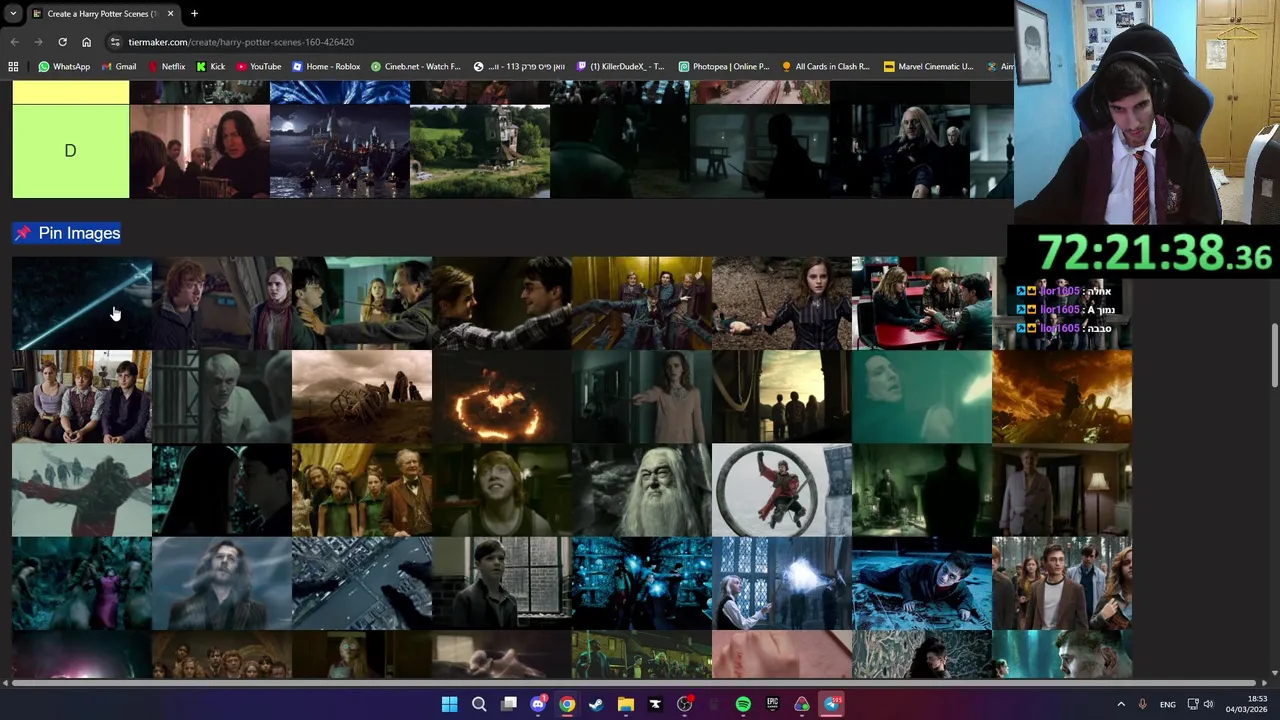Open File Explorer from the taskbar
Image resolution: width=1280 pixels, height=720 pixels.
click(x=626, y=704)
